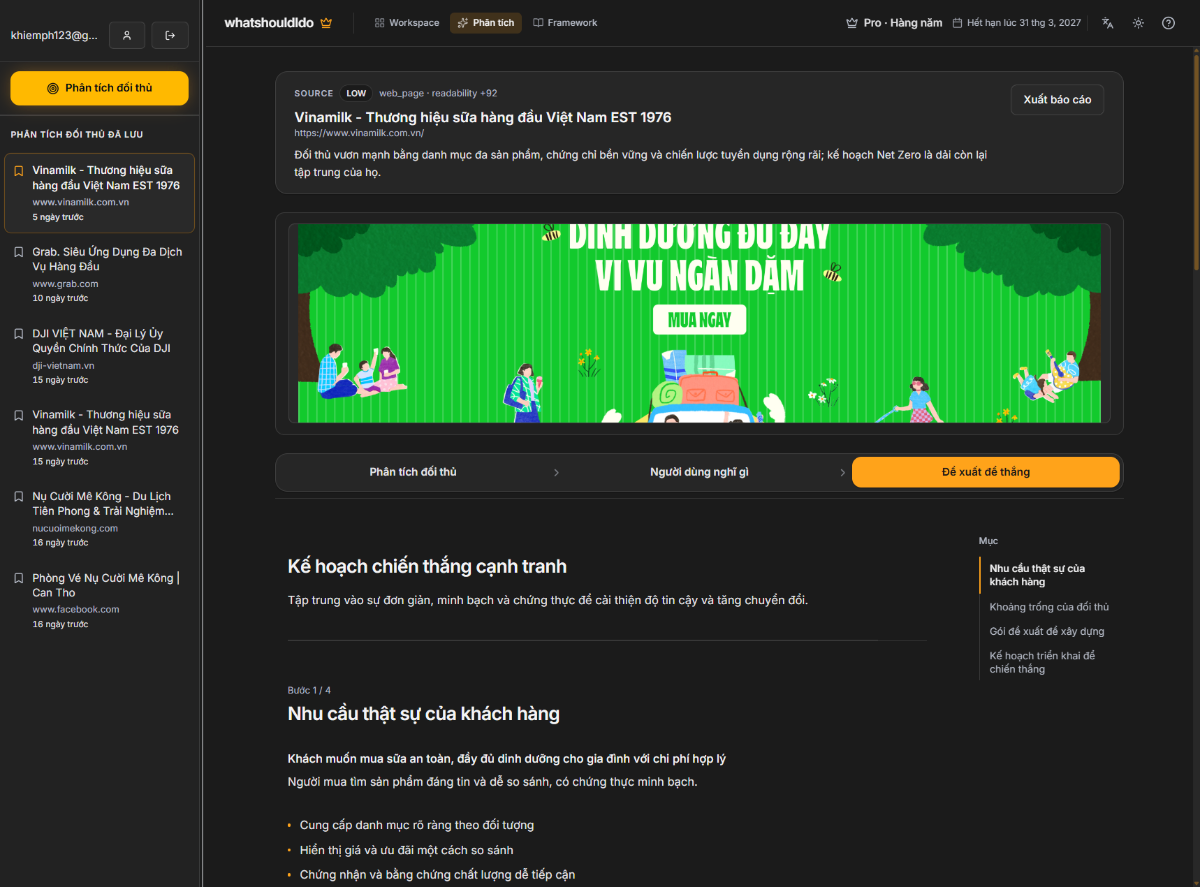
Task: Click the Vinamilk banner image thumbnail
Action: 699,323
